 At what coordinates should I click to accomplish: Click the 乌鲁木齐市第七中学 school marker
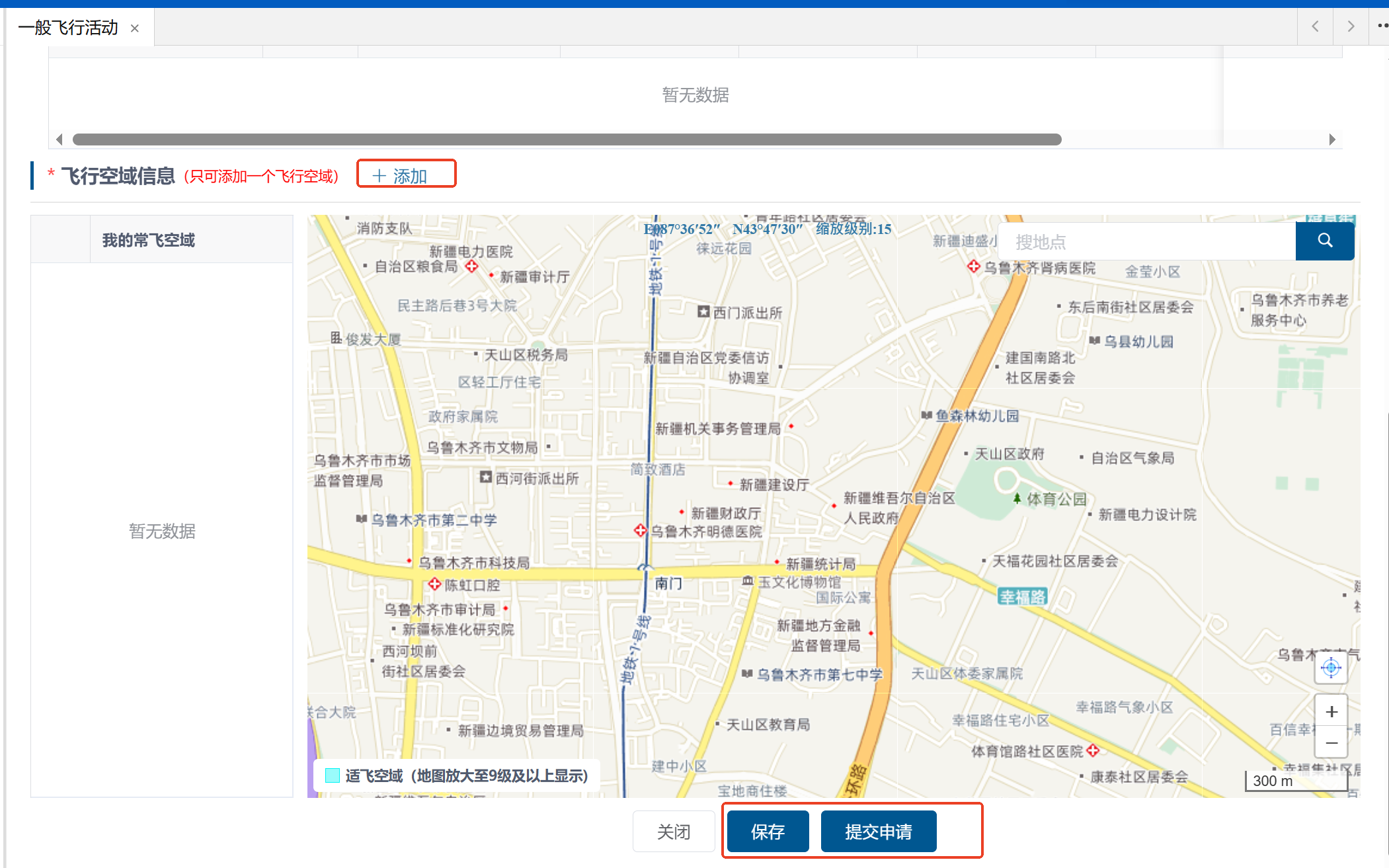[747, 674]
